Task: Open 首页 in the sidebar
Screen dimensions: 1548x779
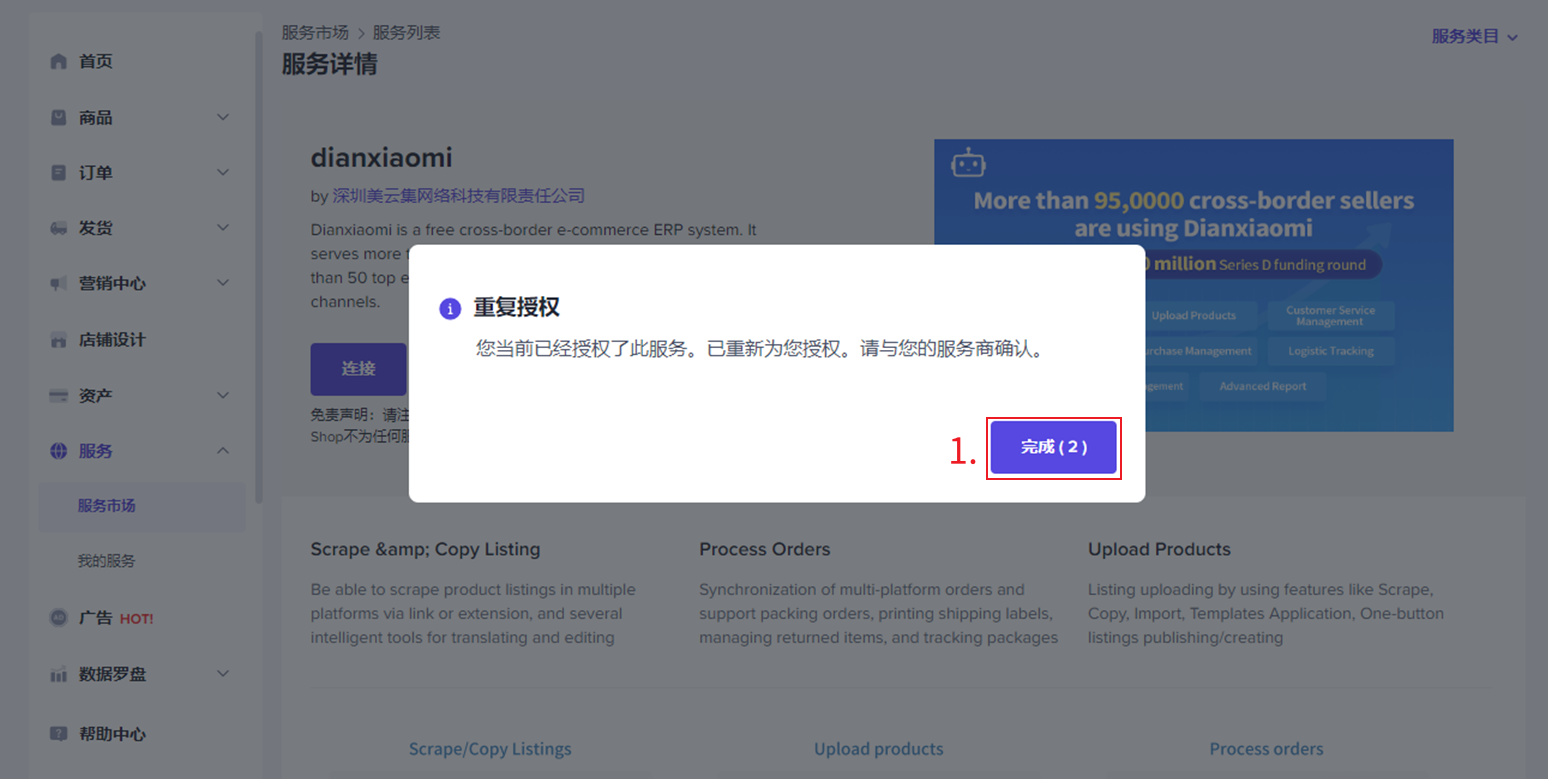Action: click(96, 61)
